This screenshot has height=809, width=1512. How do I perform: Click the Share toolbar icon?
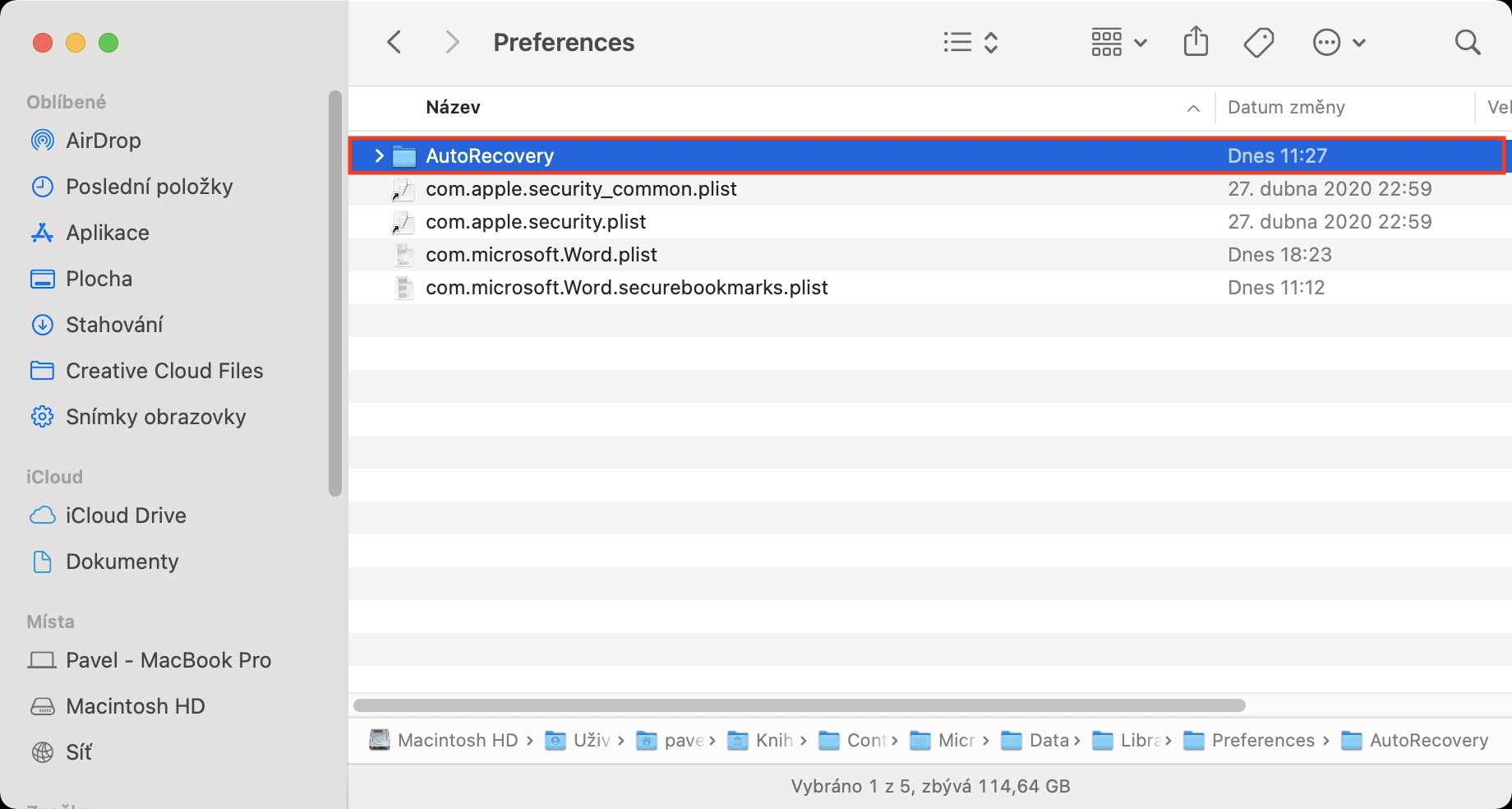pyautogui.click(x=1196, y=42)
